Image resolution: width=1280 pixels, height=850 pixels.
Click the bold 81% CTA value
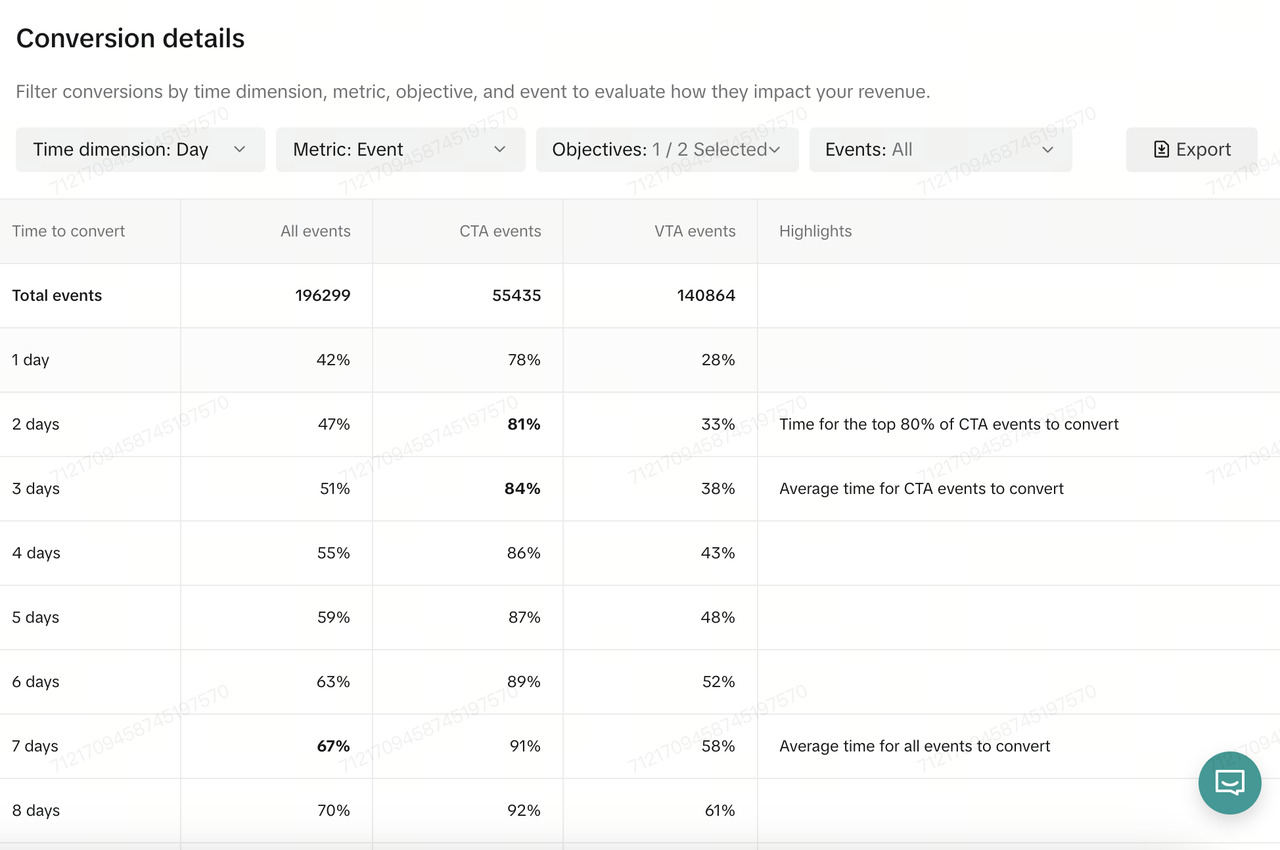coord(523,424)
